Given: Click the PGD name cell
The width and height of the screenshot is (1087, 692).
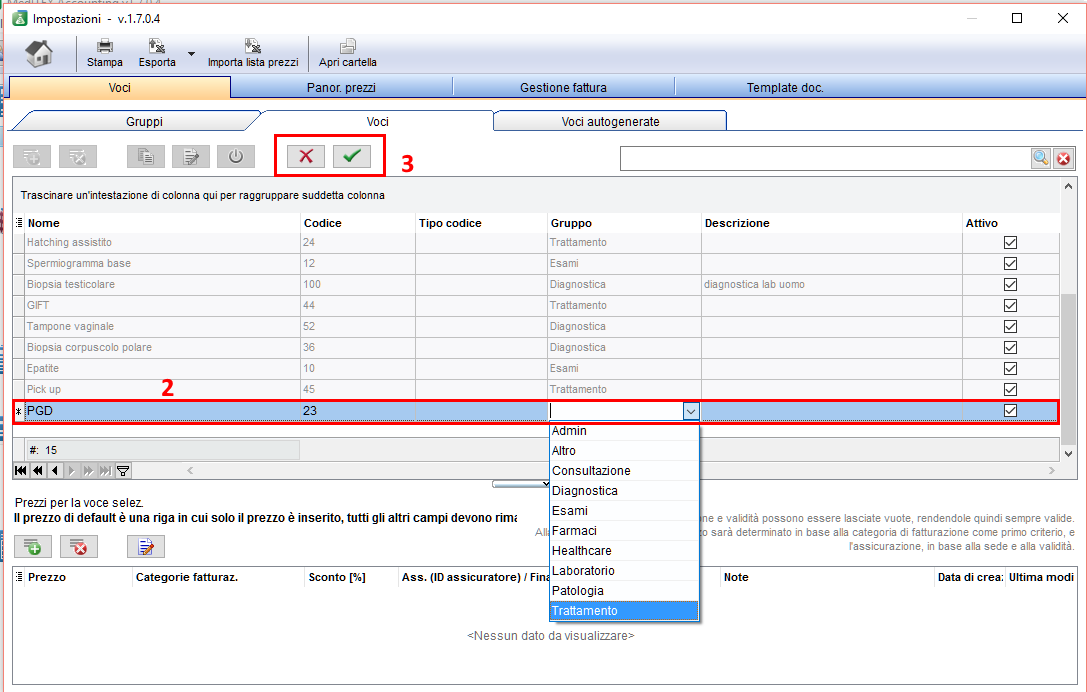Looking at the screenshot, I should pos(162,411).
